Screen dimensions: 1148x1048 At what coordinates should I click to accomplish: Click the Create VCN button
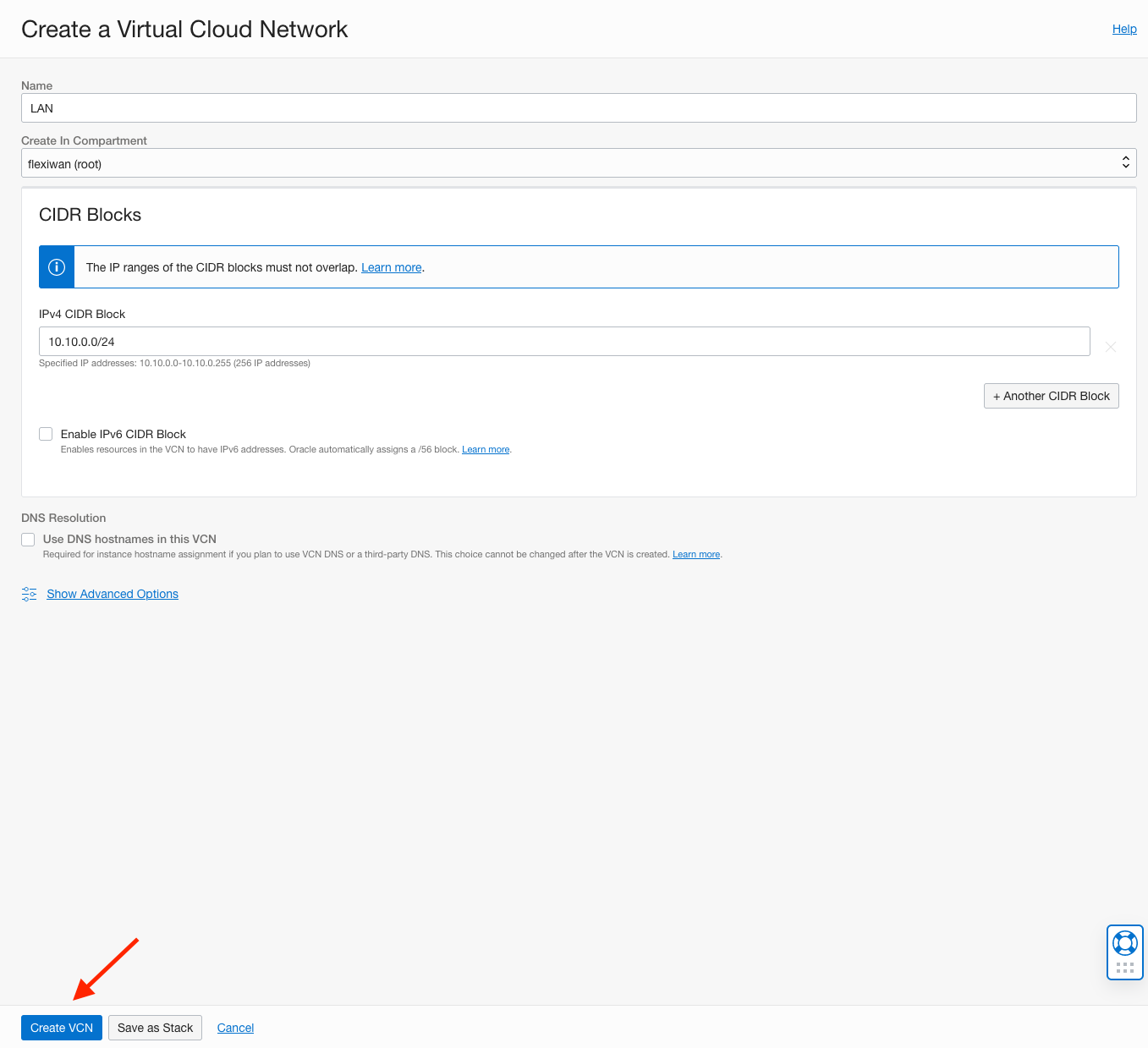(x=62, y=1028)
